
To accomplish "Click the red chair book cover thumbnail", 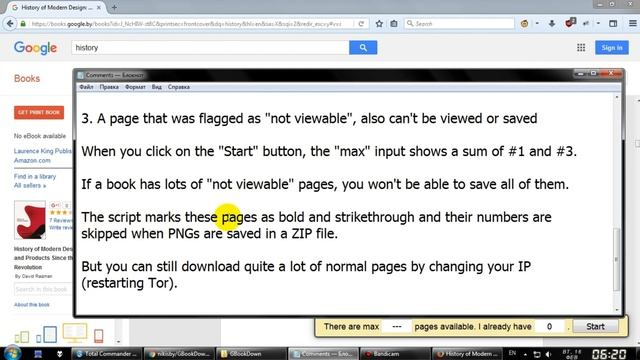I will (x=30, y=220).
